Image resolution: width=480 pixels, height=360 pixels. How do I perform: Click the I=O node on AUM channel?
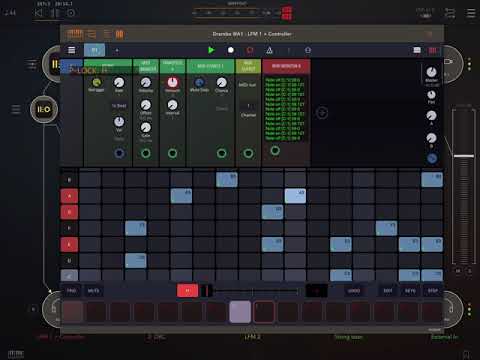pos(44,109)
